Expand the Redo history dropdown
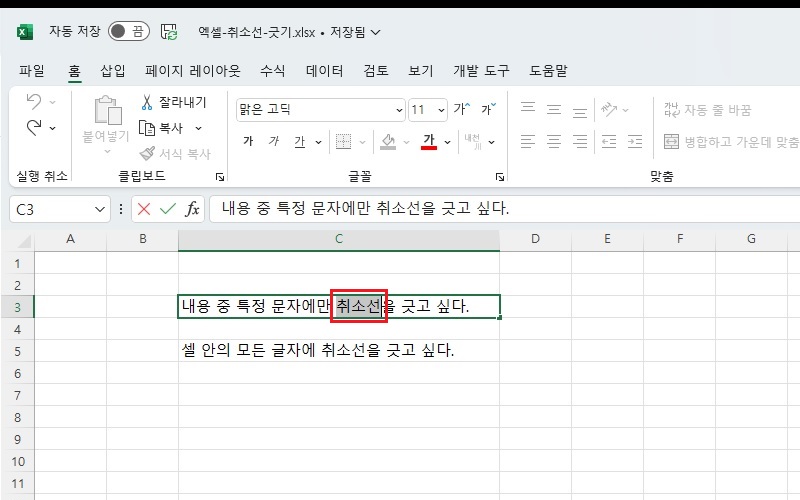This screenshot has width=800, height=500. [x=53, y=128]
